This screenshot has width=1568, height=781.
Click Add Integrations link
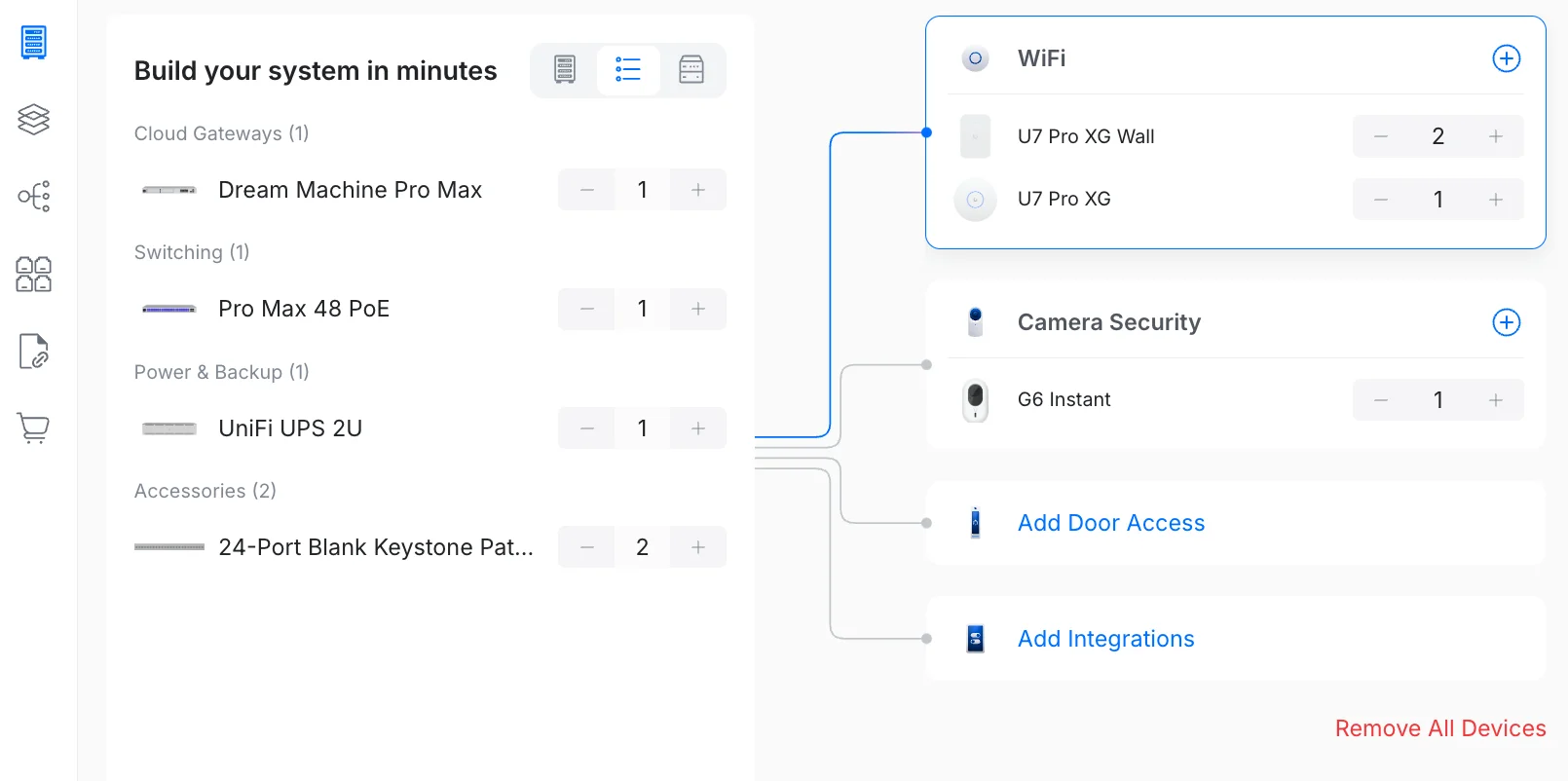[1105, 639]
